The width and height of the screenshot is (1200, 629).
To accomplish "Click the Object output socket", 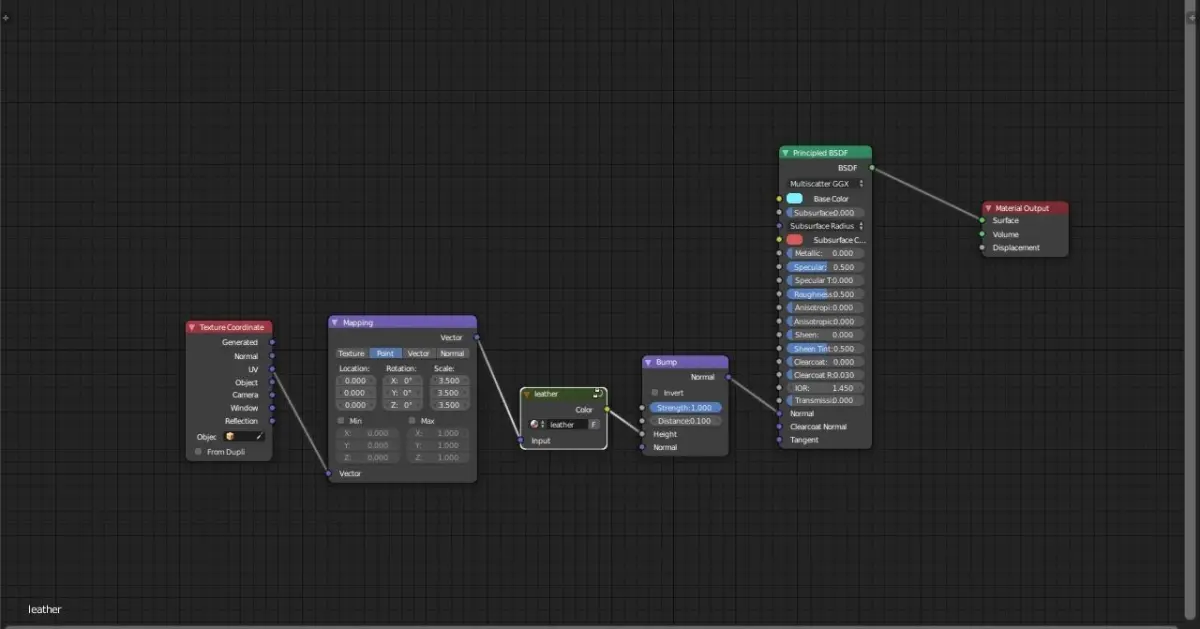I will click(272, 382).
